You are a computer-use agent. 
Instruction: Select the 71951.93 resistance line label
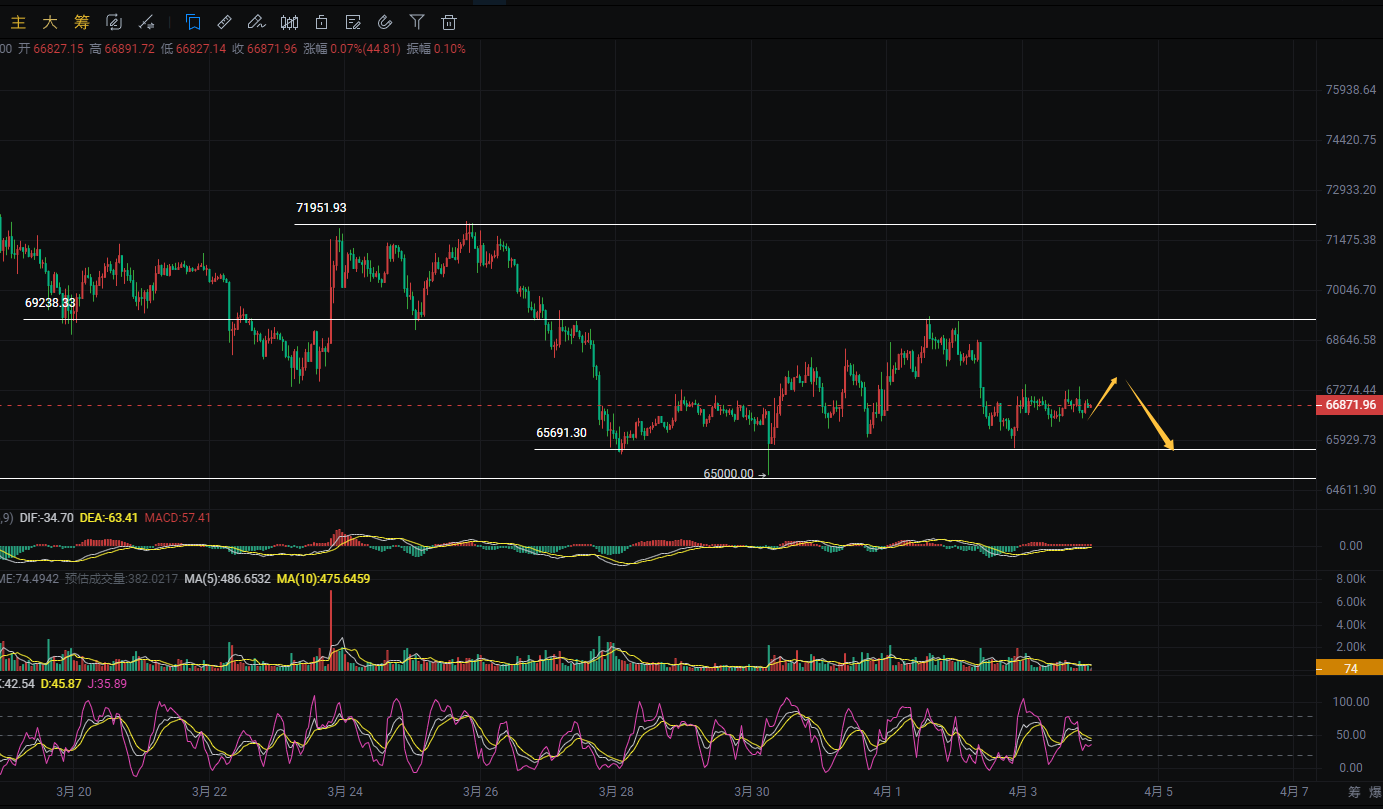(x=321, y=208)
